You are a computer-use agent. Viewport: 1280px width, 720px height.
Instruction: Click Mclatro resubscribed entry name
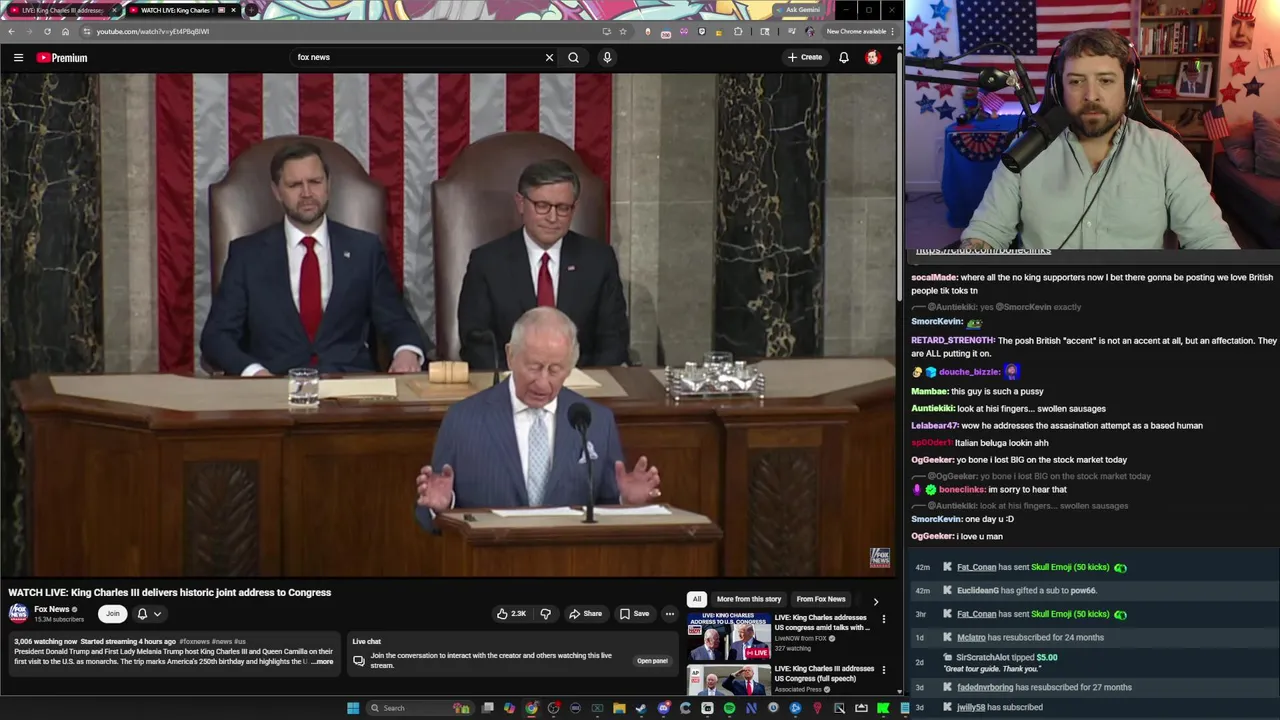pos(971,637)
